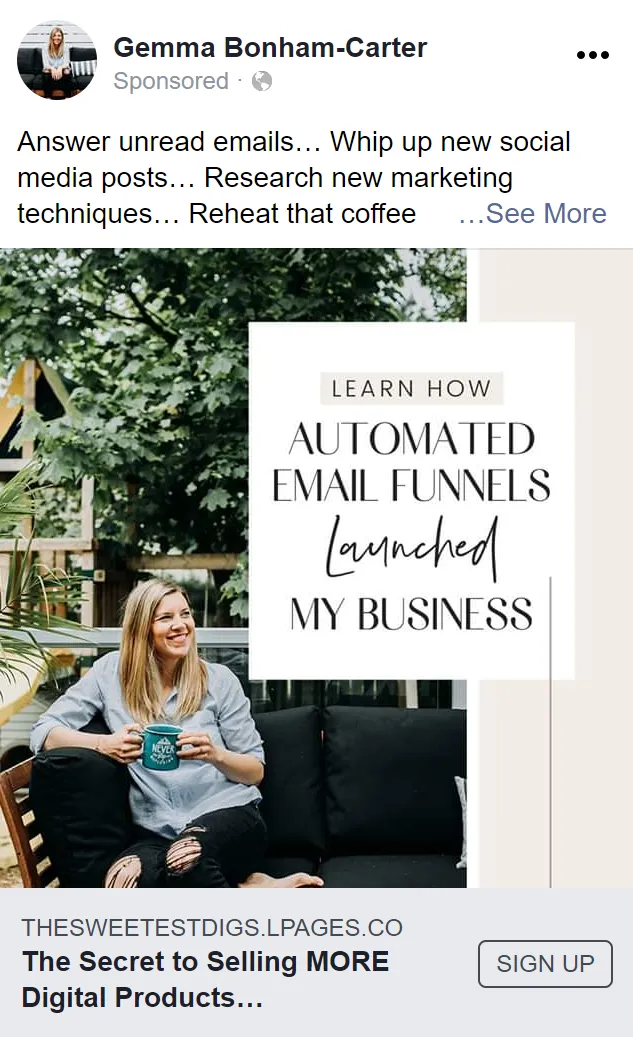The height and width of the screenshot is (1037, 633).
Task: Click the handwritten 'Launched' word
Action: click(411, 548)
